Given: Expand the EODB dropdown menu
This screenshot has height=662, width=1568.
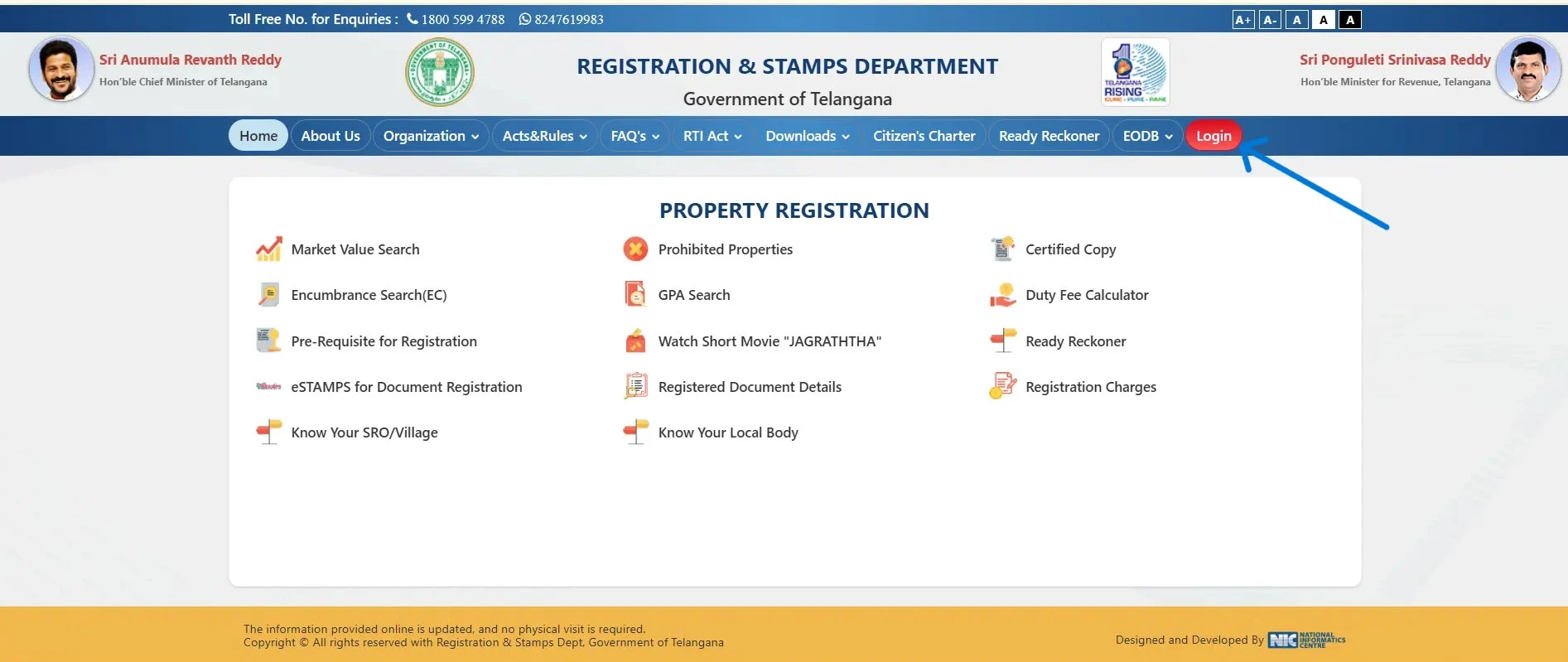Looking at the screenshot, I should point(1147,136).
